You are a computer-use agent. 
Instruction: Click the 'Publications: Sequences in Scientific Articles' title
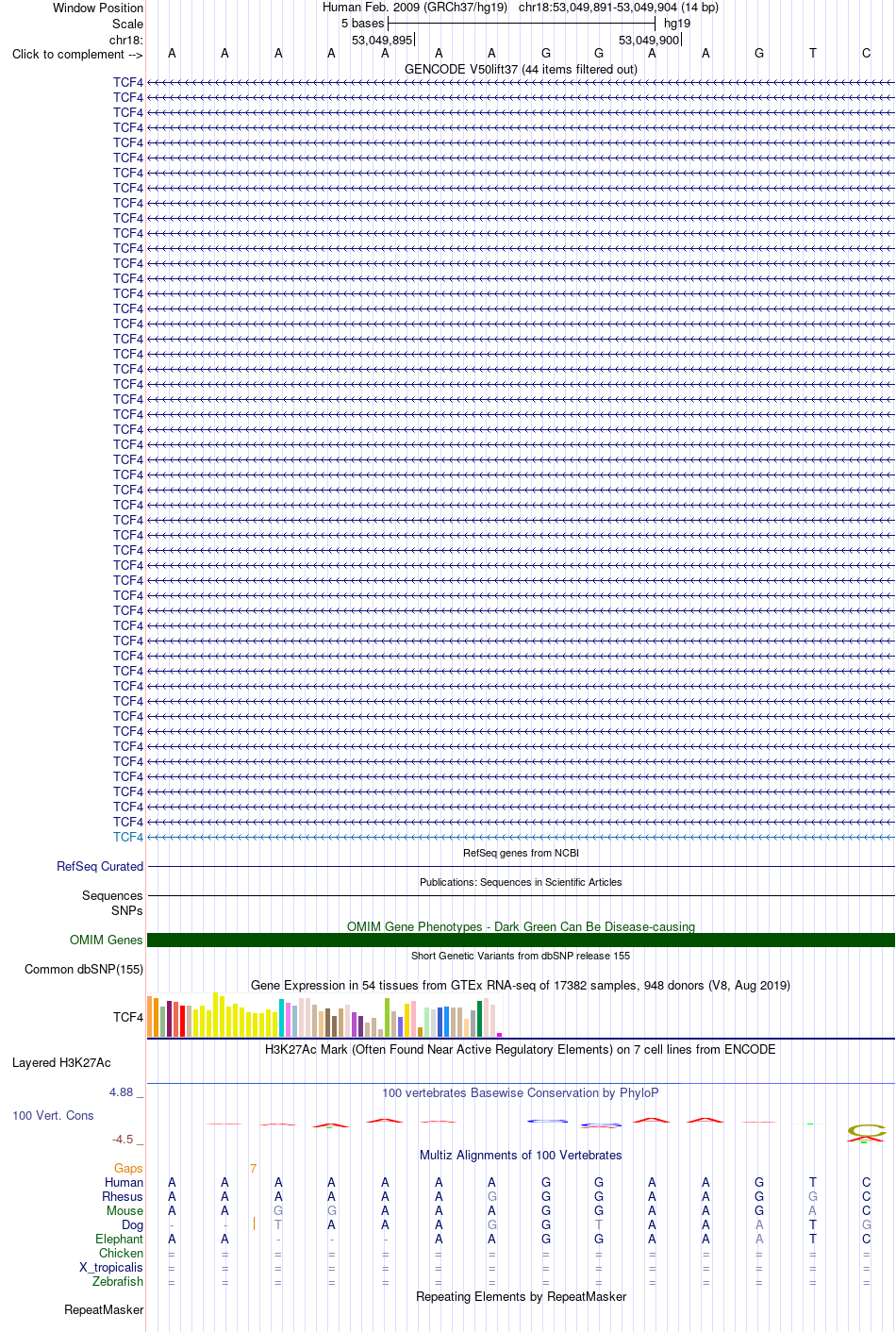(521, 882)
